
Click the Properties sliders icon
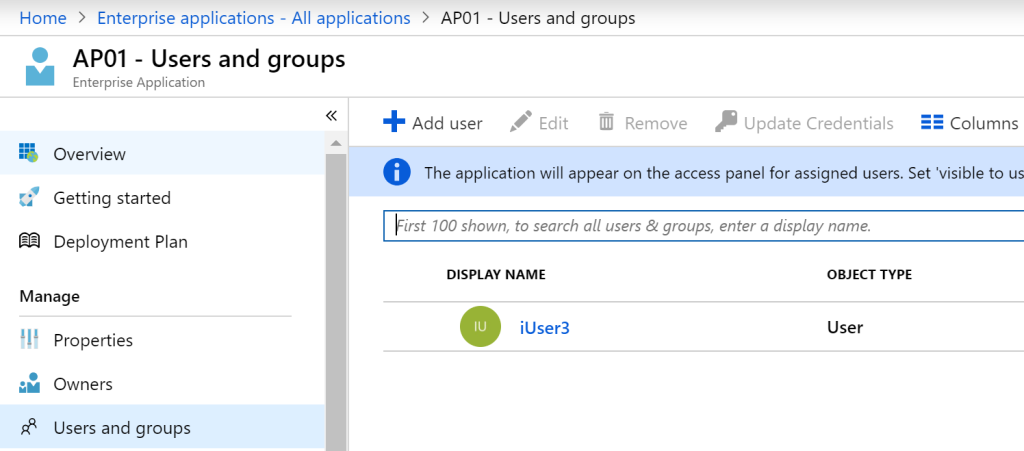point(29,339)
